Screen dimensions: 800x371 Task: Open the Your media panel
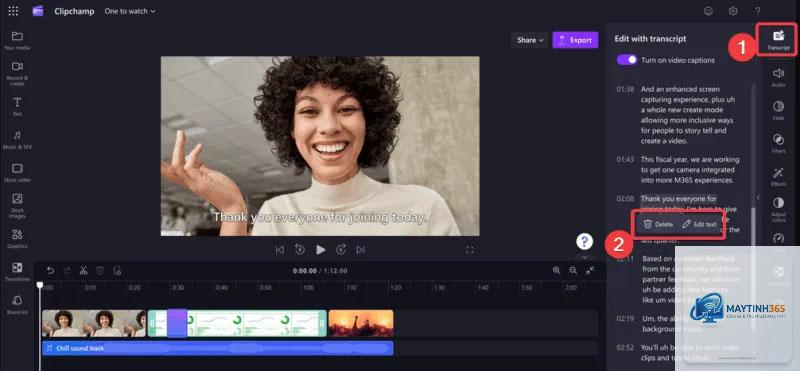coord(17,40)
